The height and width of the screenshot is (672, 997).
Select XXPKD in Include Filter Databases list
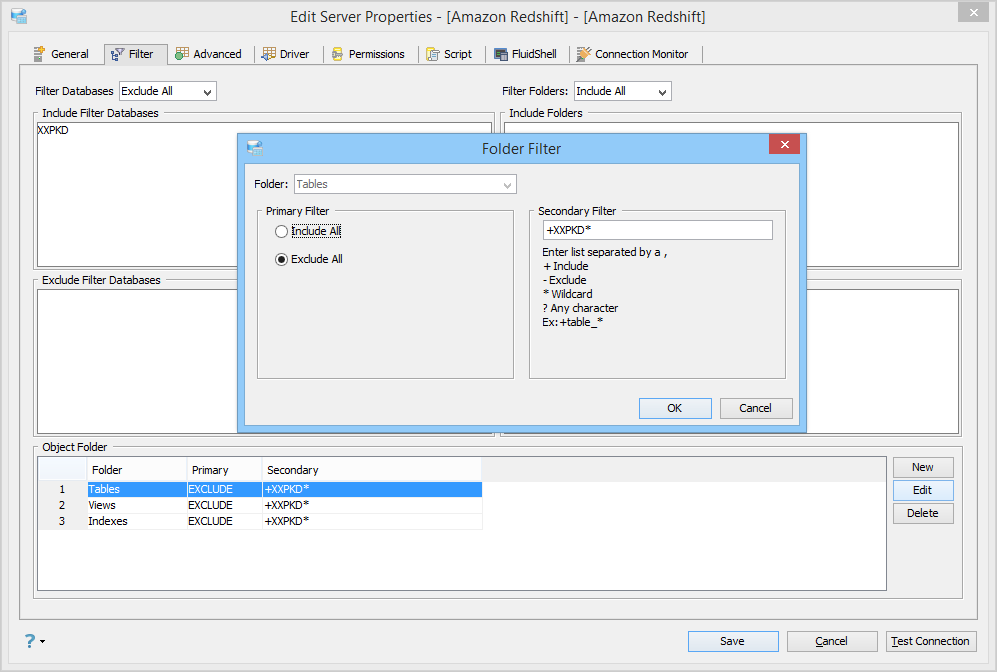[x=53, y=130]
